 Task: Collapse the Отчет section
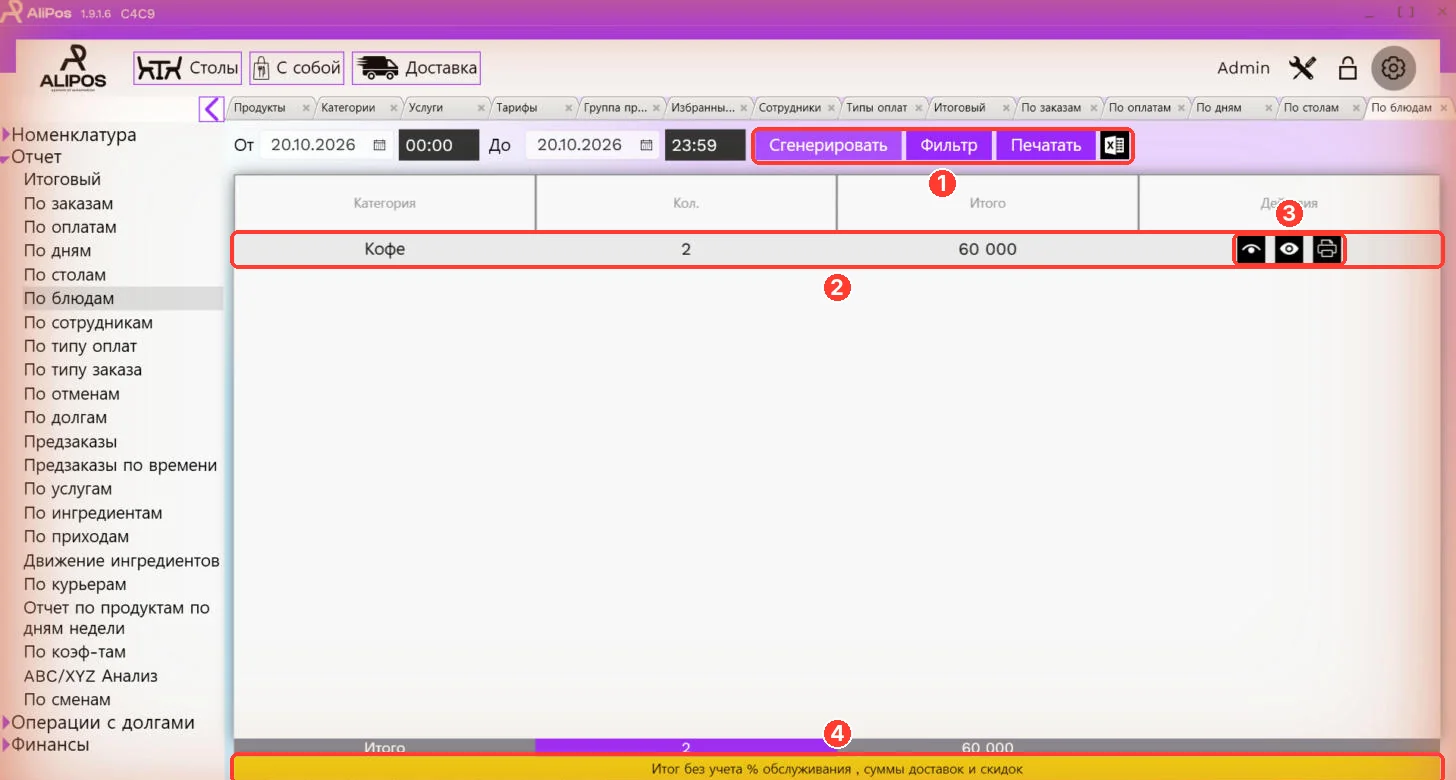(x=6, y=158)
